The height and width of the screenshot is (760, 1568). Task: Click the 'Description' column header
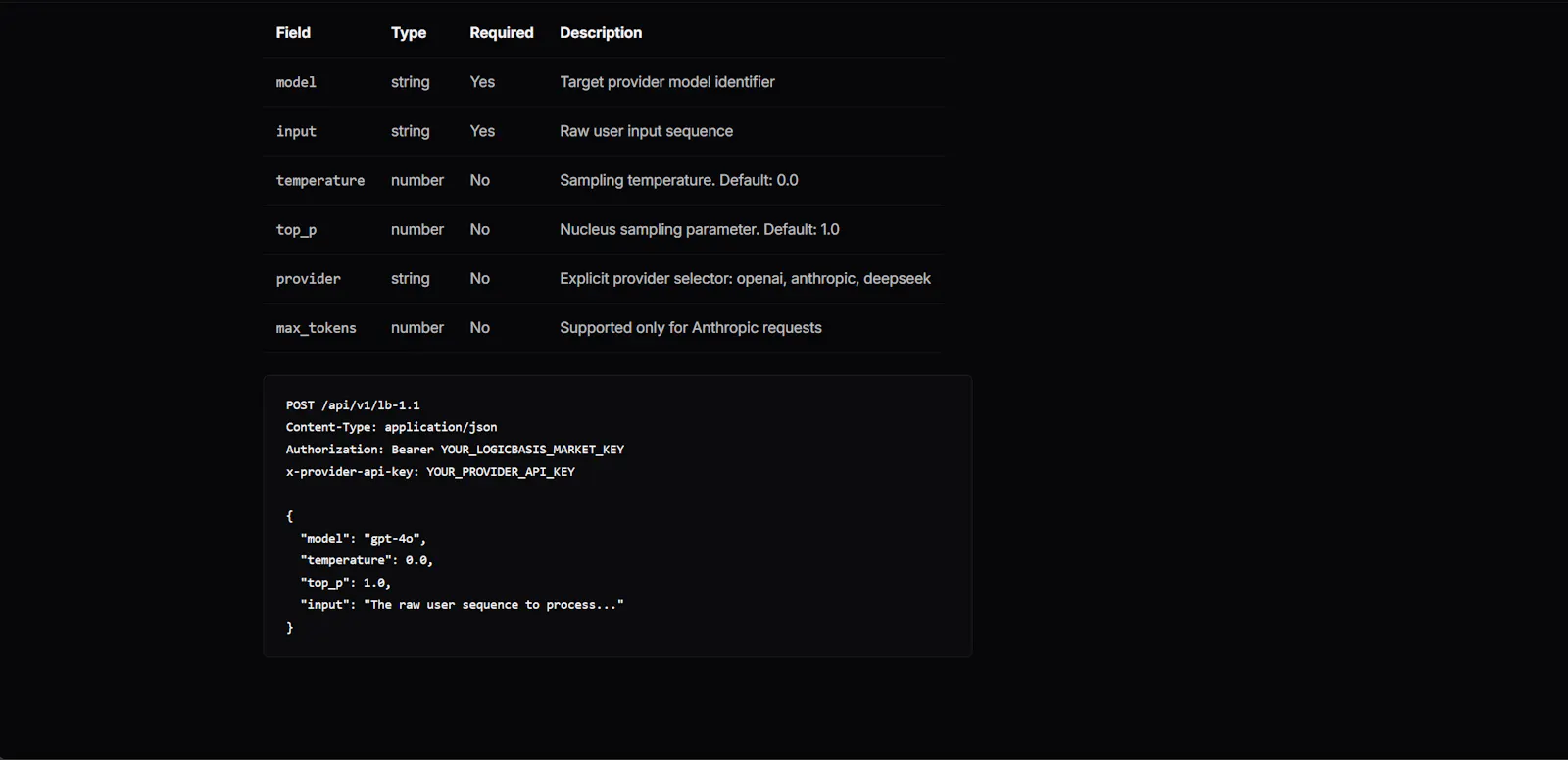coord(601,32)
